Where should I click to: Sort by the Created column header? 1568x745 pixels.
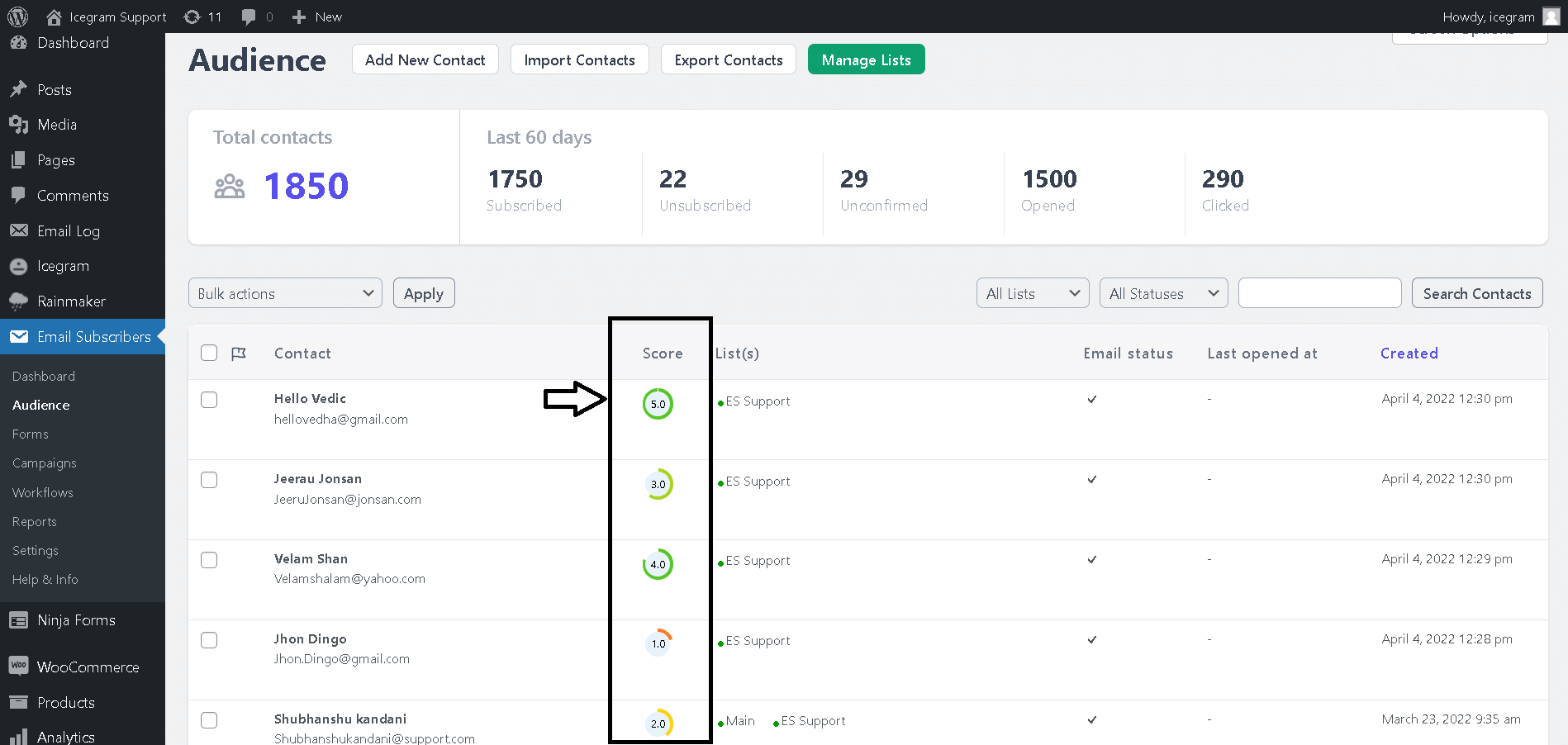coord(1409,353)
